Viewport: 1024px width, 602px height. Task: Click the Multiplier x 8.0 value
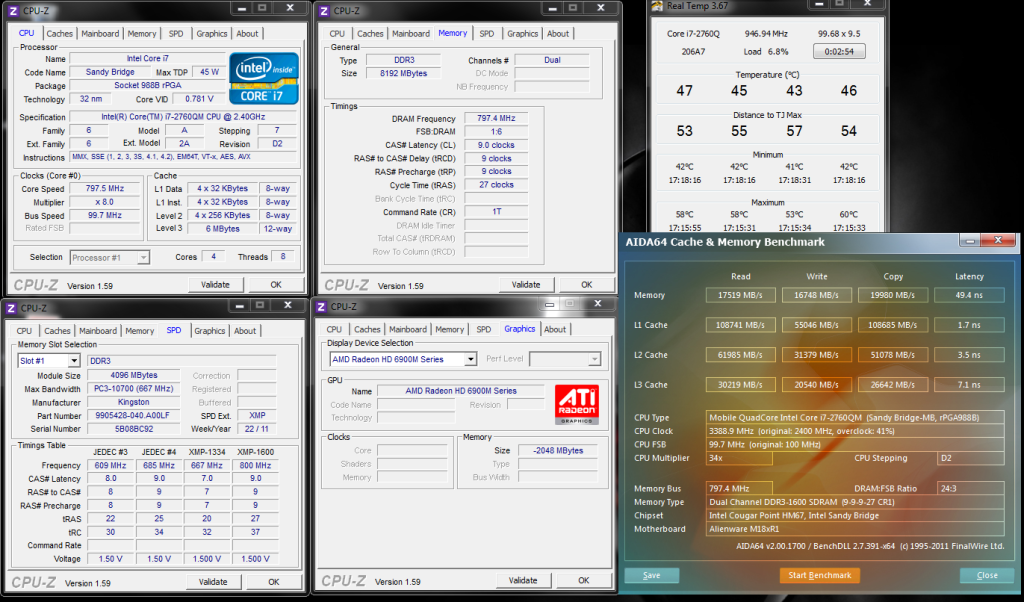pyautogui.click(x=105, y=202)
